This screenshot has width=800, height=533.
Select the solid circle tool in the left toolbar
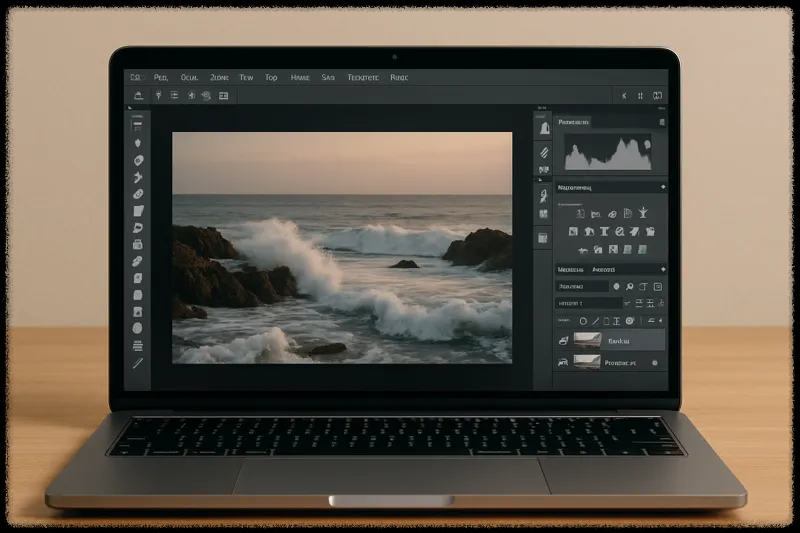coord(137,328)
